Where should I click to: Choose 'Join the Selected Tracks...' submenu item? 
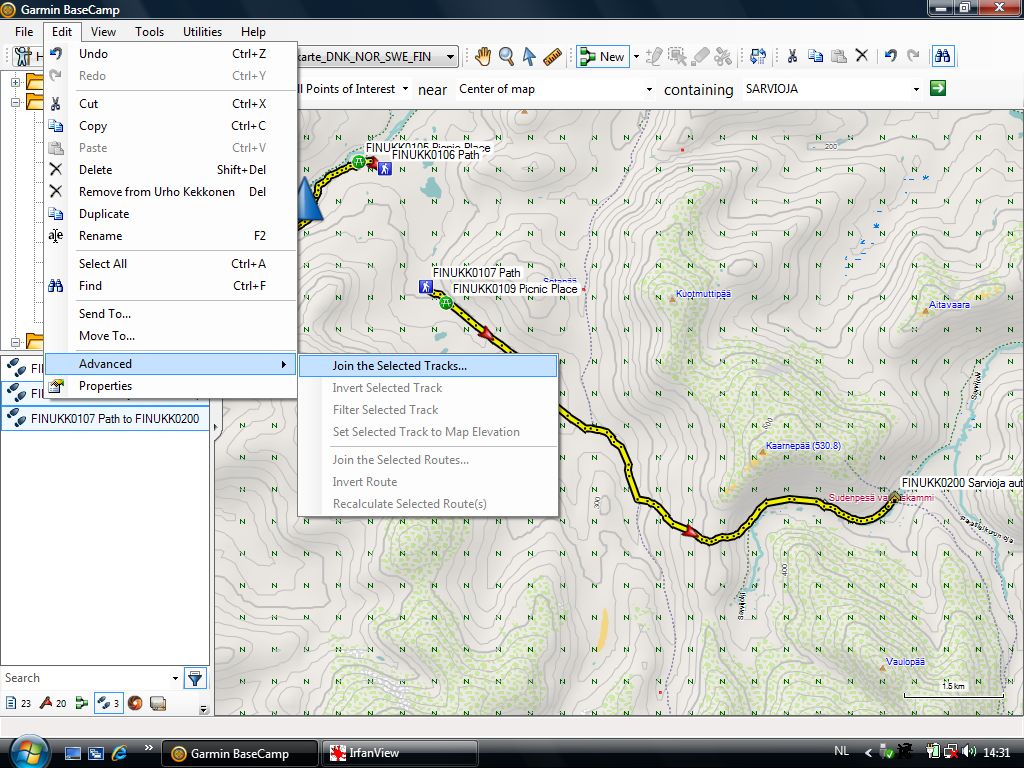[399, 366]
